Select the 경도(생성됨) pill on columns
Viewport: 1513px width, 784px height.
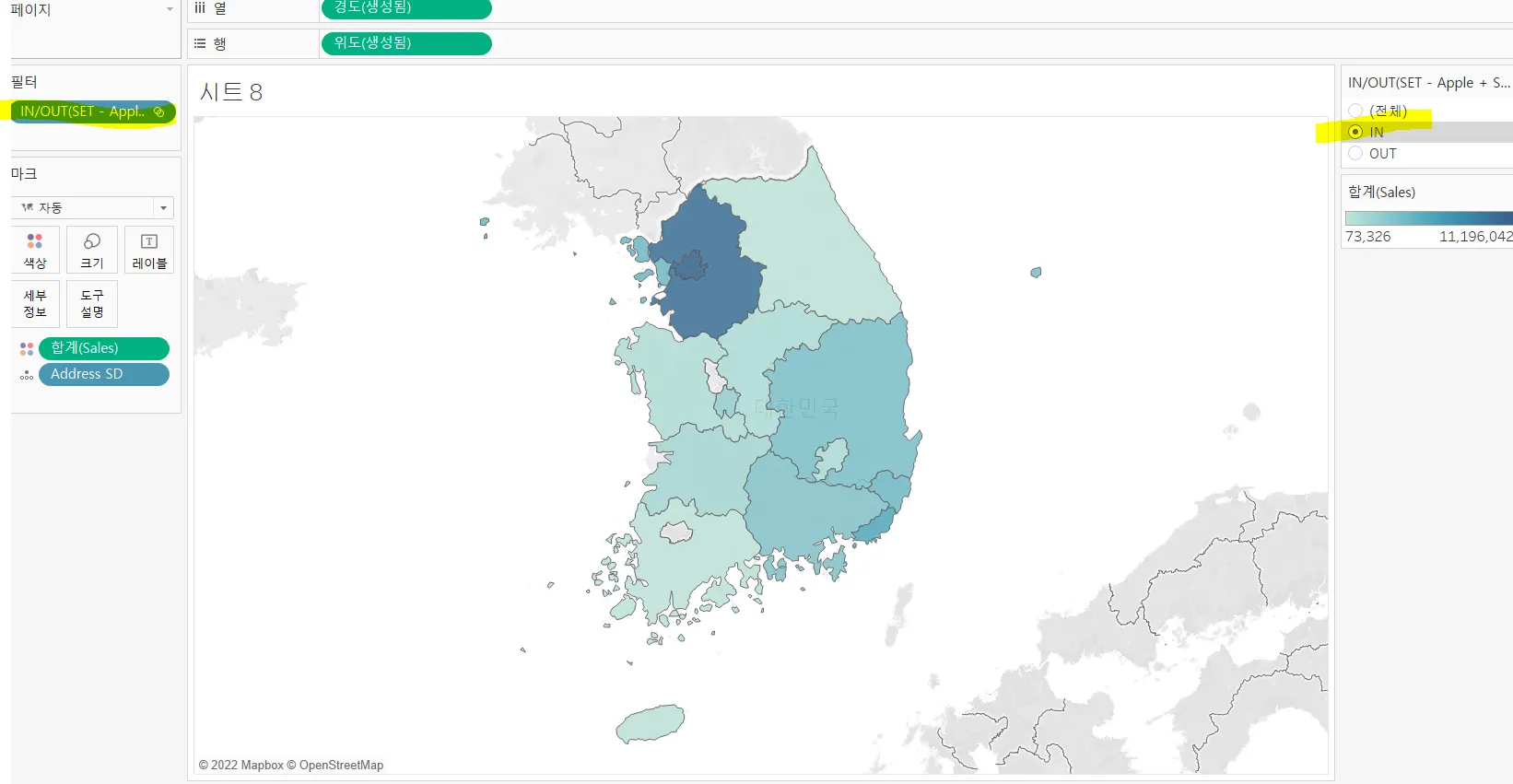[x=406, y=8]
